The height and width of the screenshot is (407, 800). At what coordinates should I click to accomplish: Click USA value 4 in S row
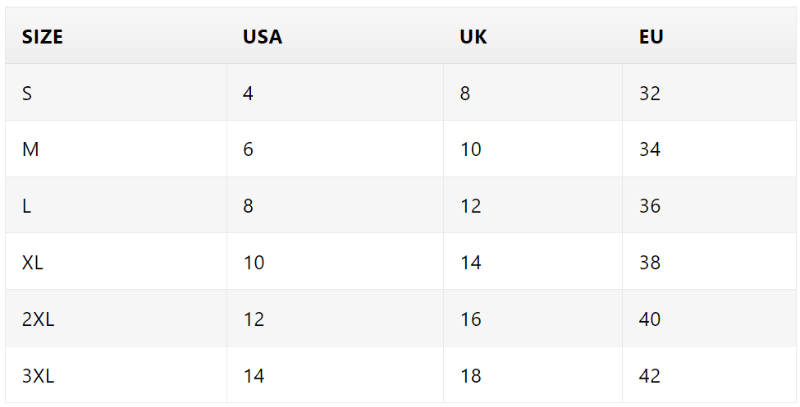point(248,93)
